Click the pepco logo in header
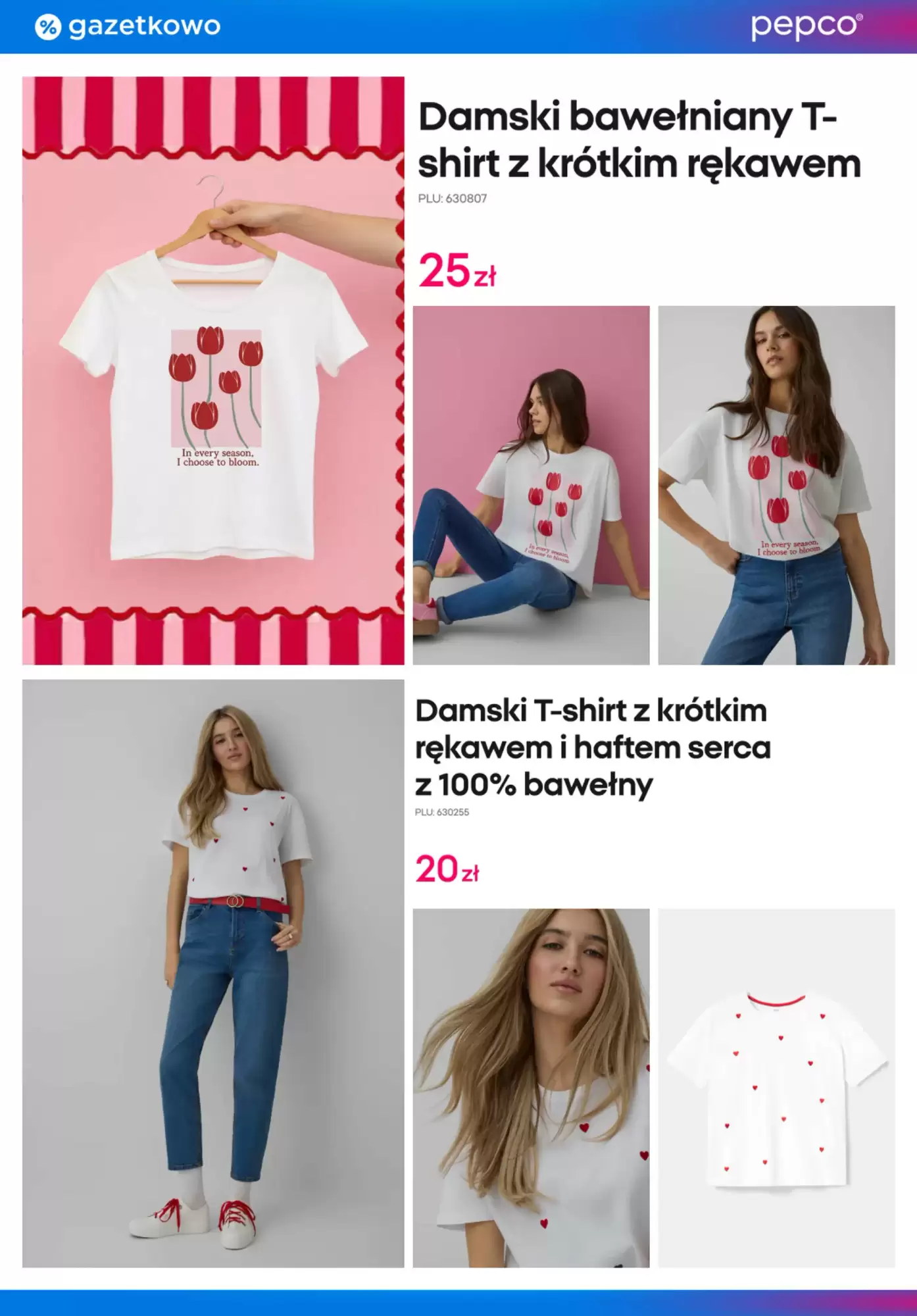 tap(806, 26)
